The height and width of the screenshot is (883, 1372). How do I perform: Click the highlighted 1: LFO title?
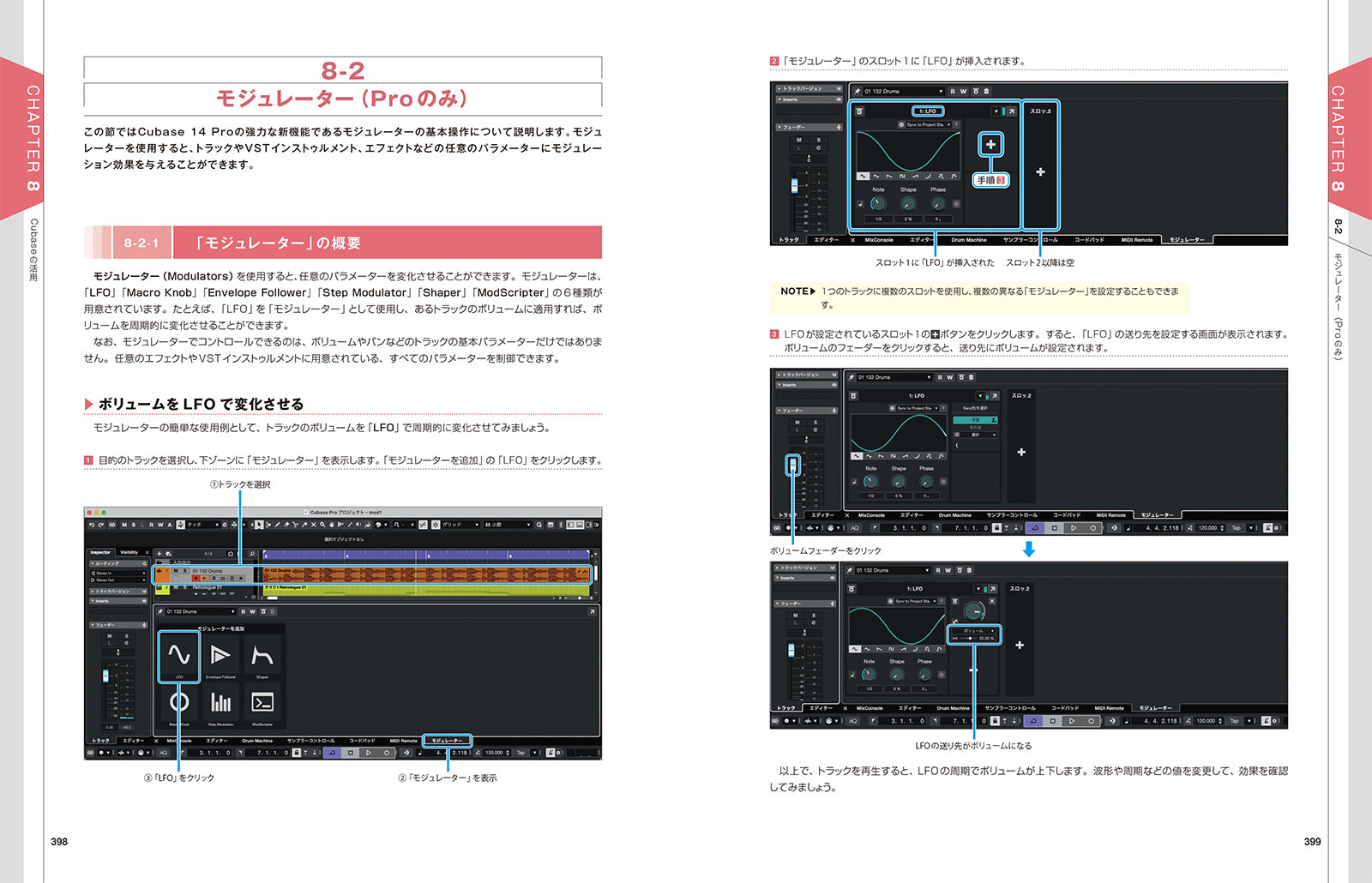point(927,111)
